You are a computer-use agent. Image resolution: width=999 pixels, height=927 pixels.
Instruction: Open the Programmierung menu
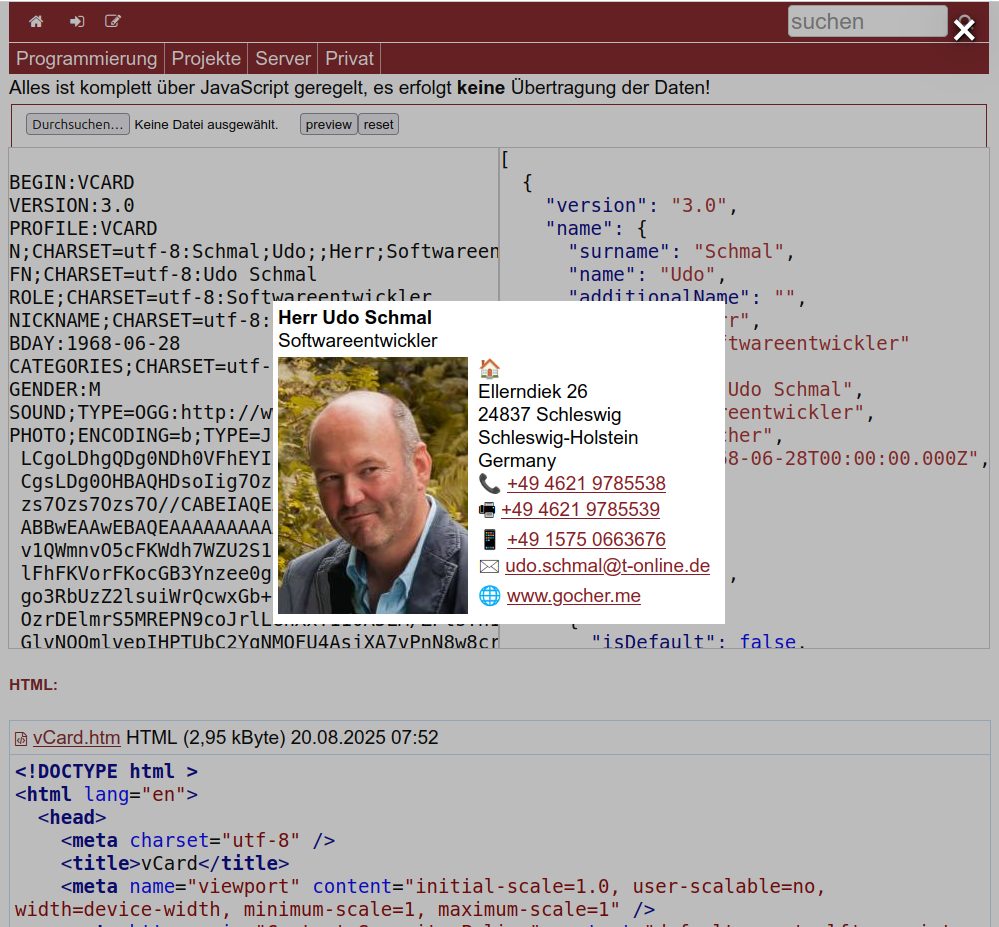(86, 59)
